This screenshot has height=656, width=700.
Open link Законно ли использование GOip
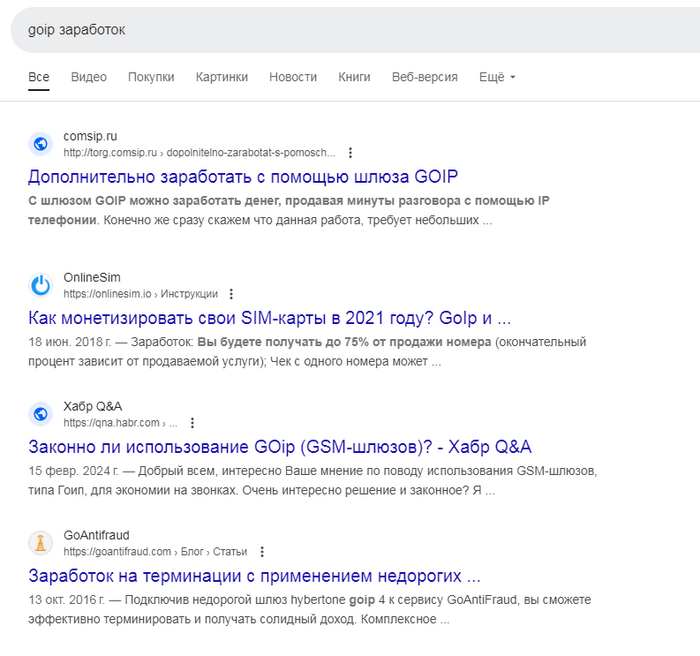(x=280, y=447)
